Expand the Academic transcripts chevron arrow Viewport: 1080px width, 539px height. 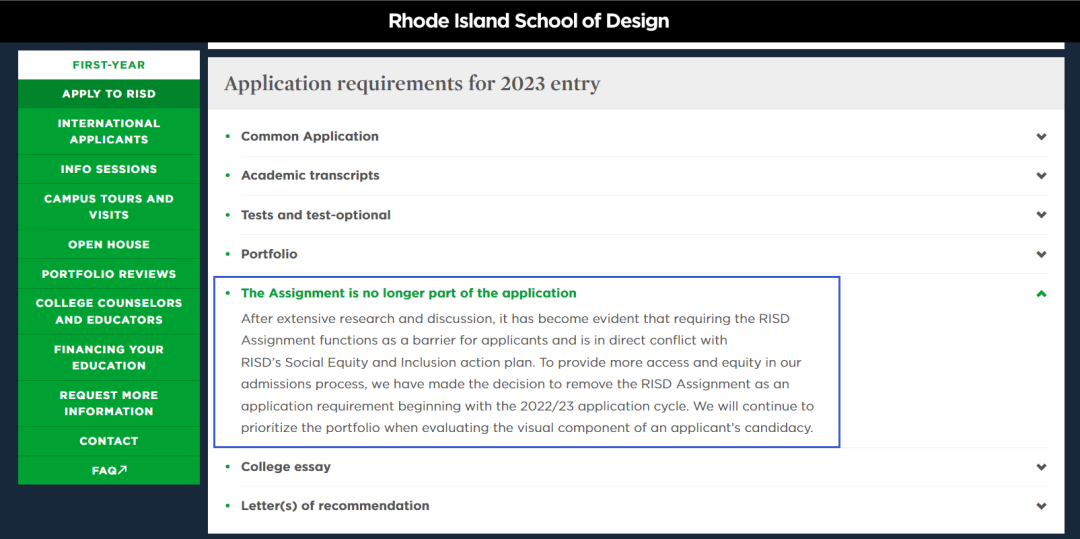click(x=1041, y=176)
